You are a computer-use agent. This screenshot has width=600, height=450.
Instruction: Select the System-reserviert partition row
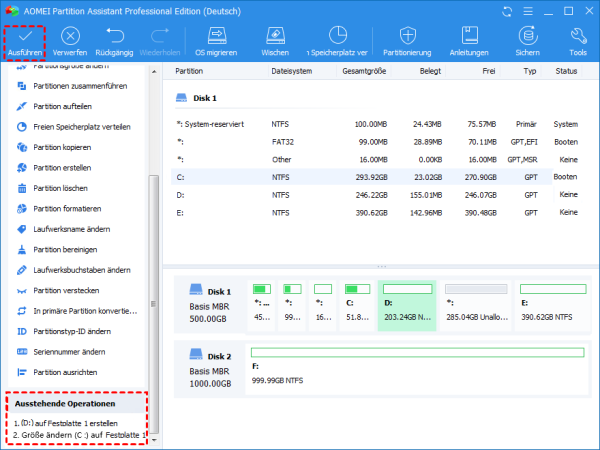pyautogui.click(x=377, y=124)
